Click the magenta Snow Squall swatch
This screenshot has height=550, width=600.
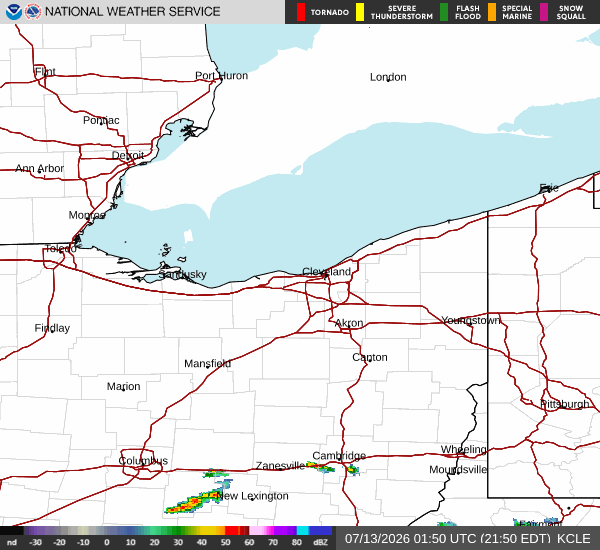[544, 12]
